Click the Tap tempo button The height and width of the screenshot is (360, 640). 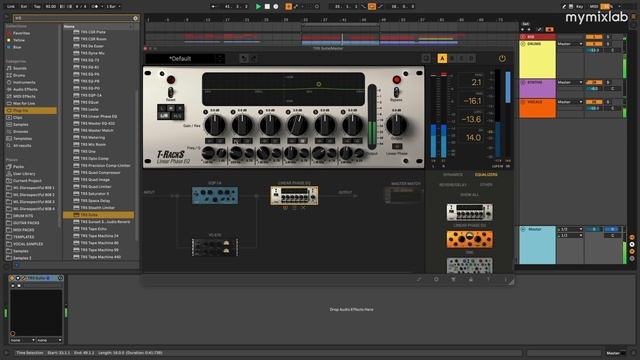pyautogui.click(x=37, y=7)
